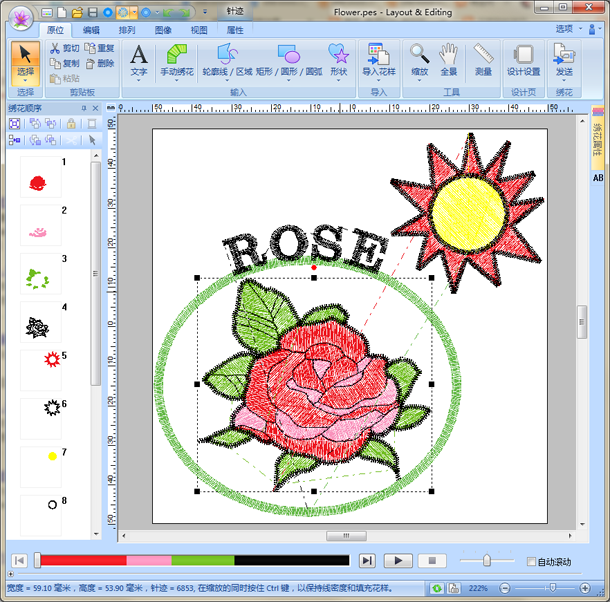Open the 绣花属性 side panel tab
The height and width of the screenshot is (602, 610).
click(597, 137)
